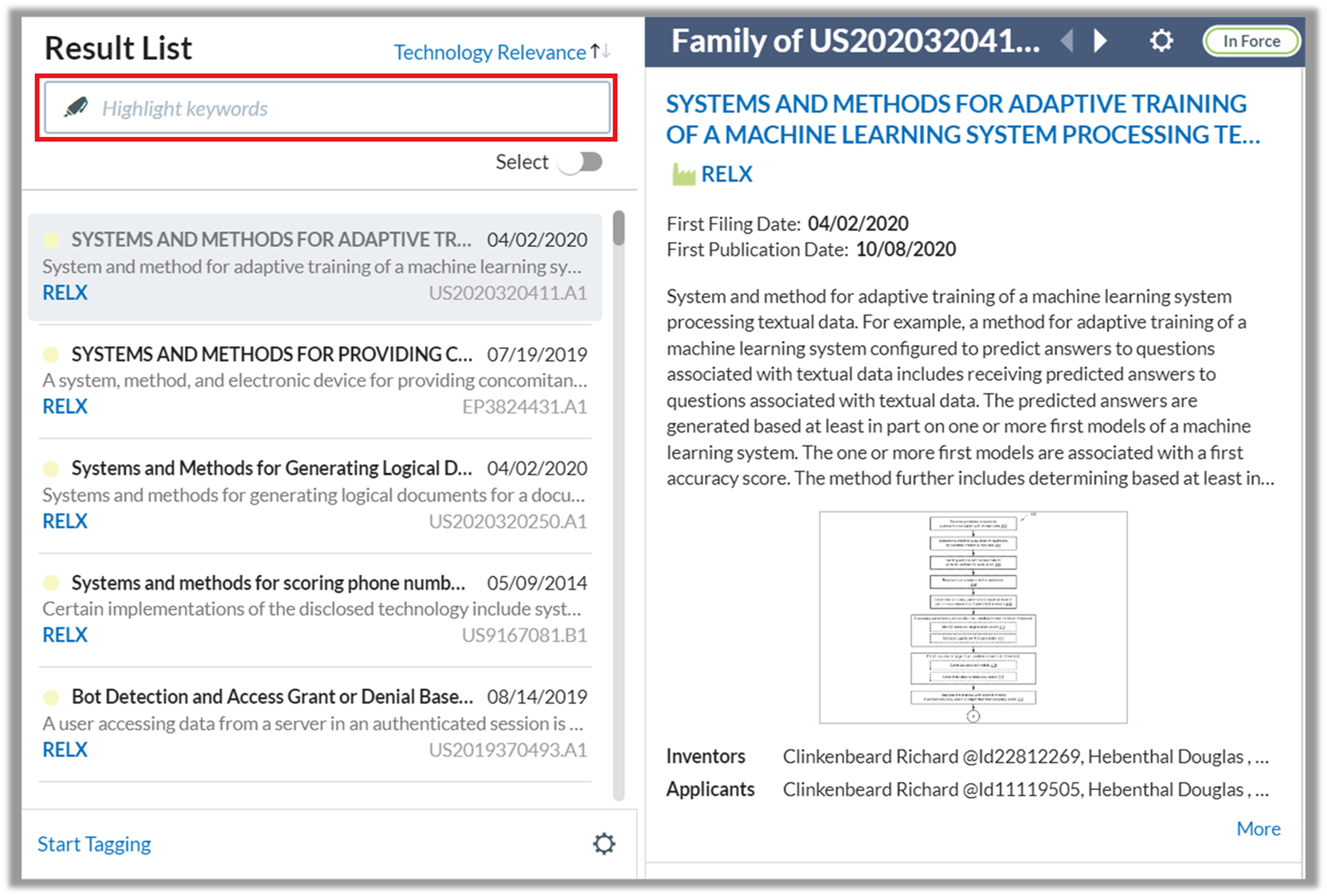Open RELX assignee link in detail panel
This screenshot has height=896, width=1327.
(x=726, y=174)
